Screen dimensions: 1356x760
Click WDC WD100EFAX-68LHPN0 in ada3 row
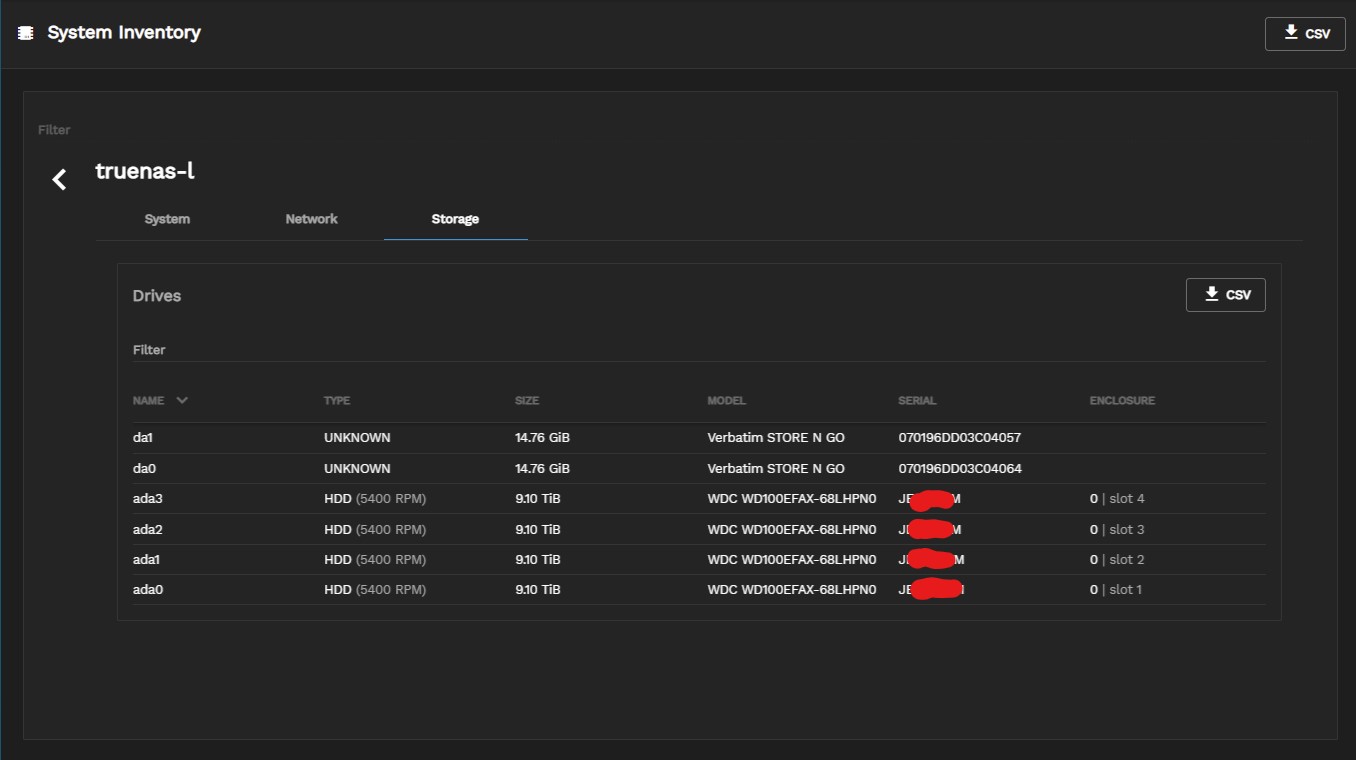(792, 499)
